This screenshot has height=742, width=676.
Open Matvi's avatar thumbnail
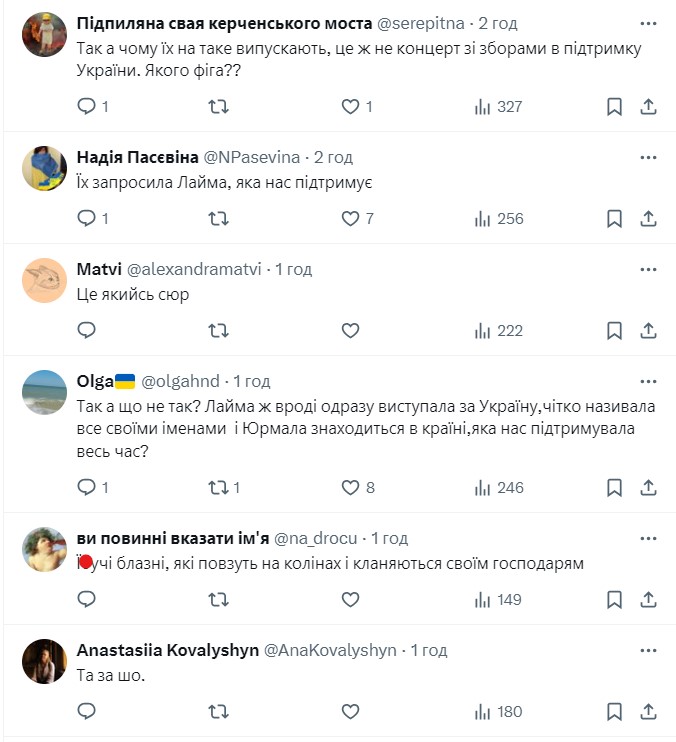tap(44, 281)
